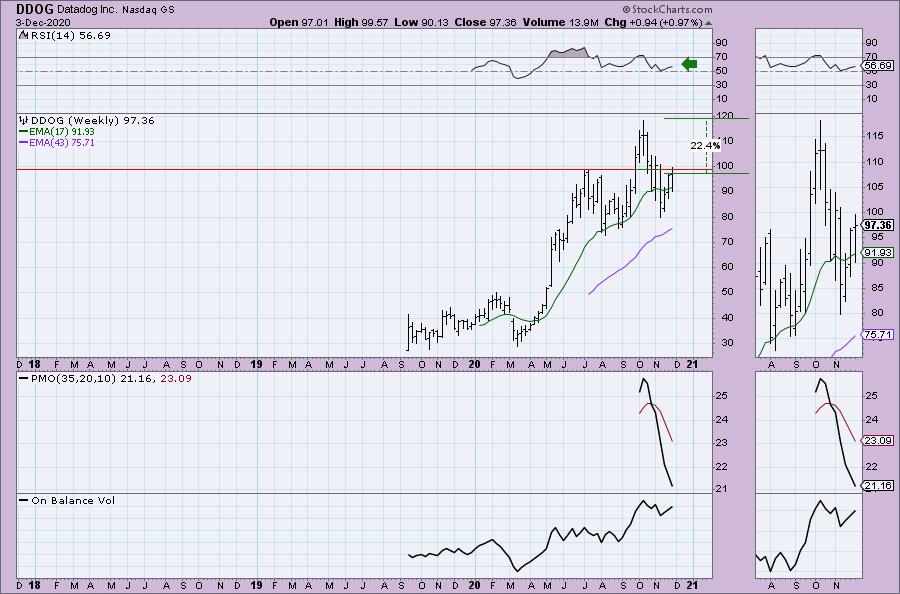This screenshot has height=594, width=900.
Task: Click the boxed 97.36 price tag at right
Action: [879, 225]
